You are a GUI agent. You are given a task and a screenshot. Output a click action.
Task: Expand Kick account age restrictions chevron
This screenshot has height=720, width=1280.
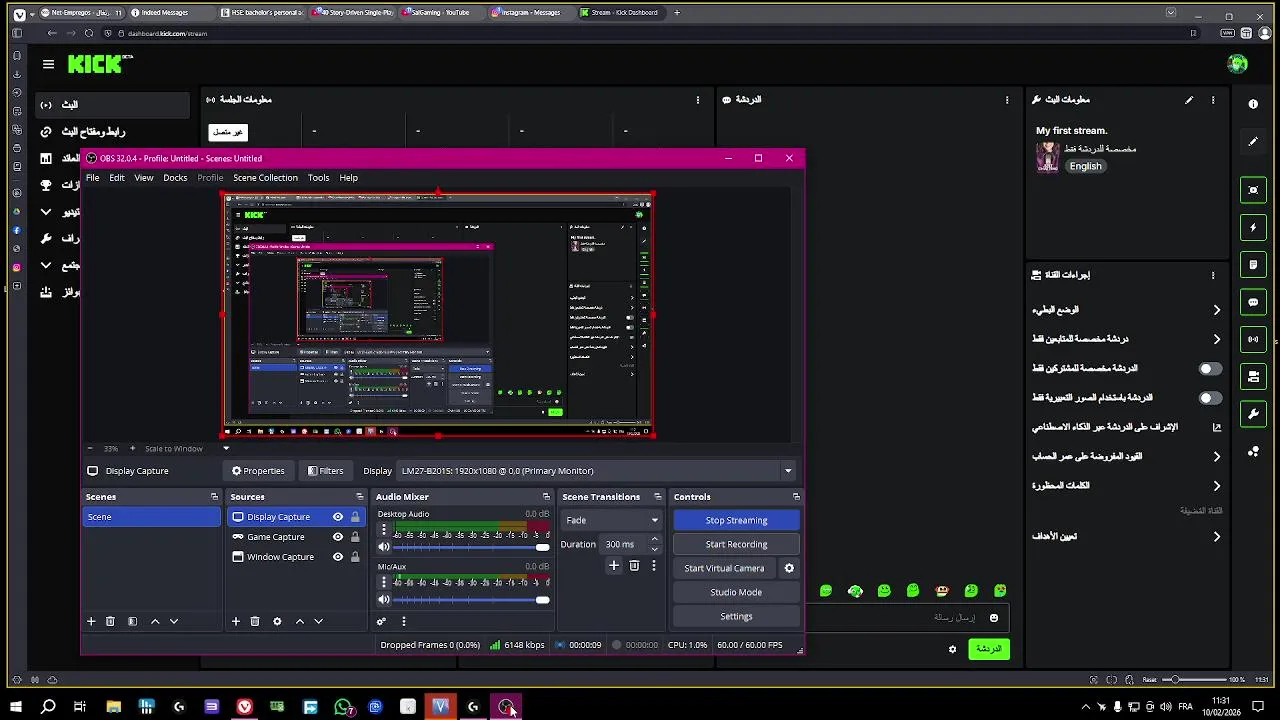pyautogui.click(x=1217, y=456)
